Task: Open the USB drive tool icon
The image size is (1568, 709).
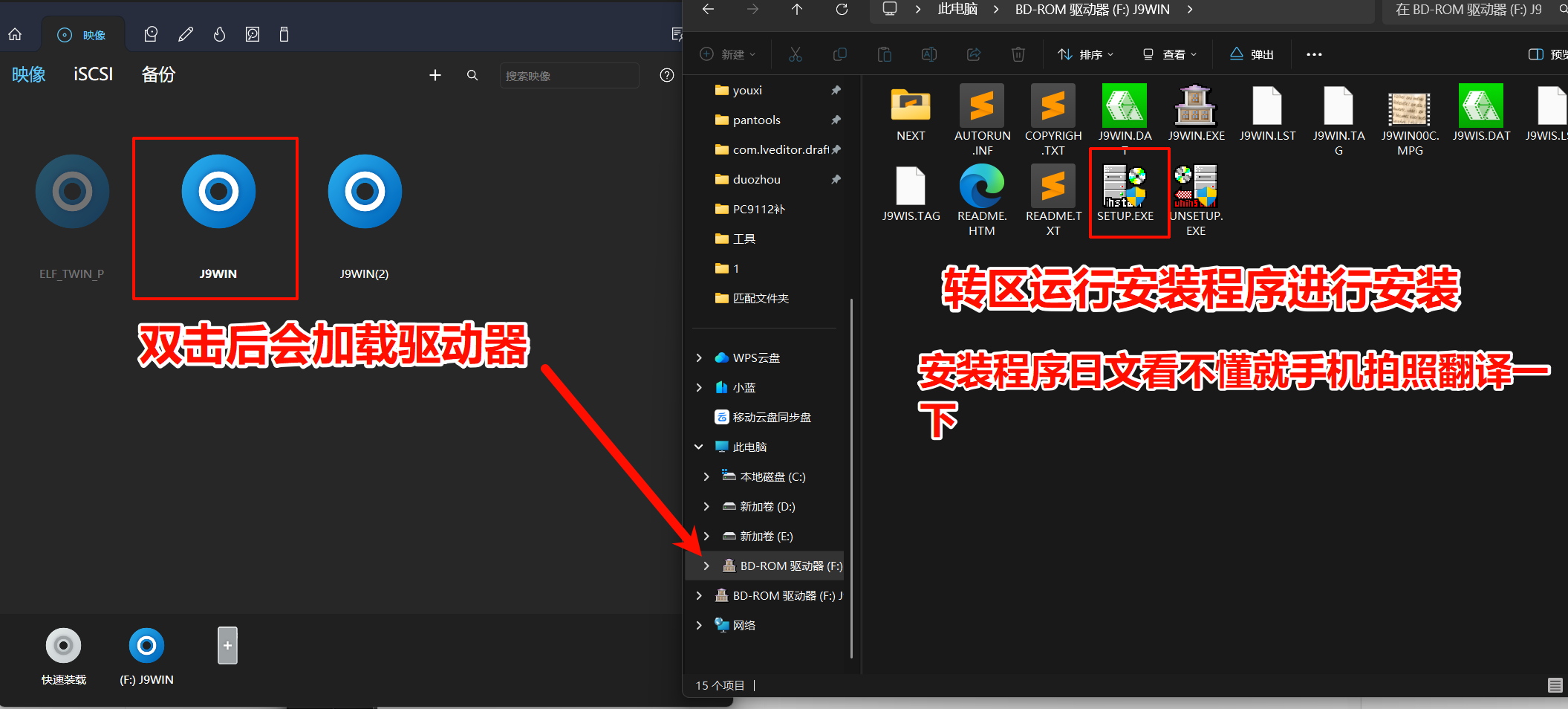Action: 284,34
